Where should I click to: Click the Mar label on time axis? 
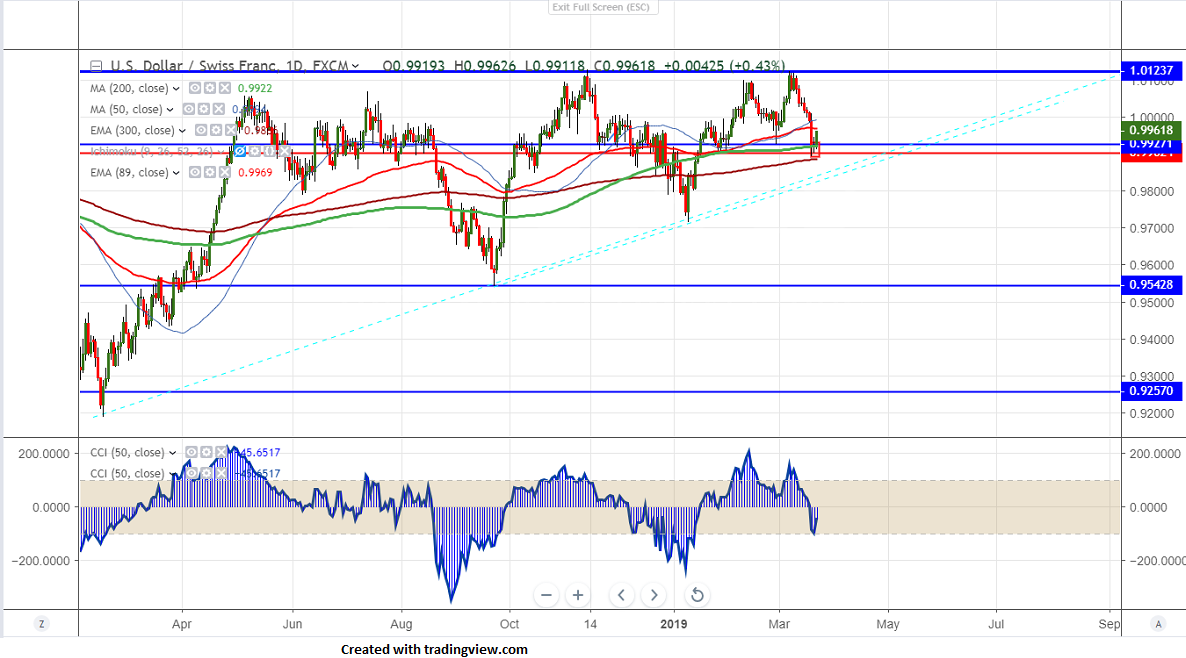click(779, 624)
